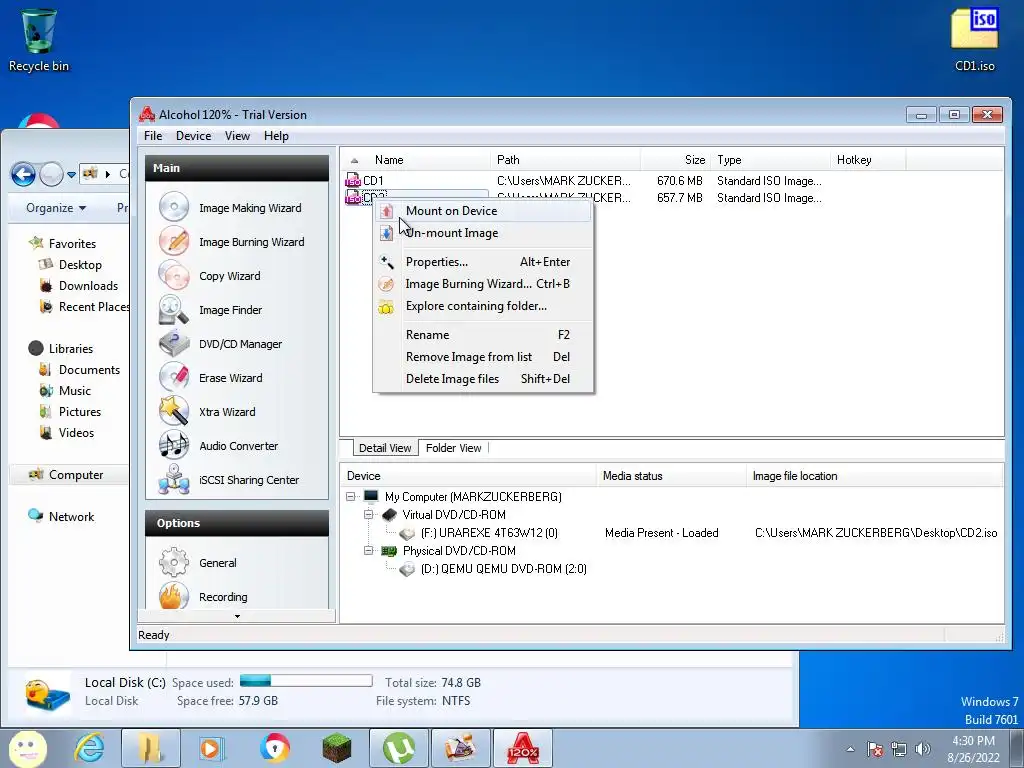
Task: Open CD1.iso file on desktop
Action: 974,39
